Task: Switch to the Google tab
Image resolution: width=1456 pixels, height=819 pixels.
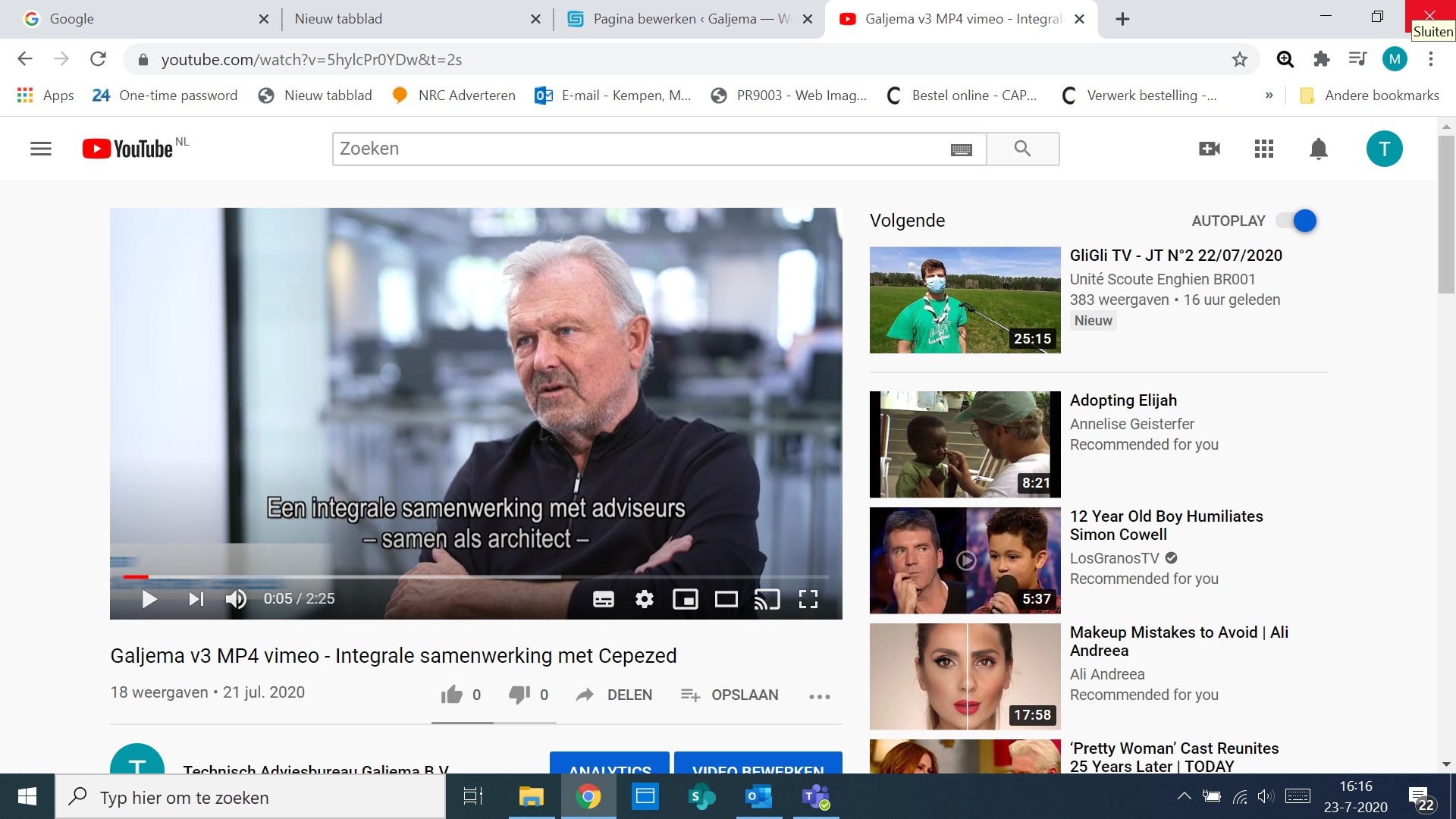Action: (143, 19)
